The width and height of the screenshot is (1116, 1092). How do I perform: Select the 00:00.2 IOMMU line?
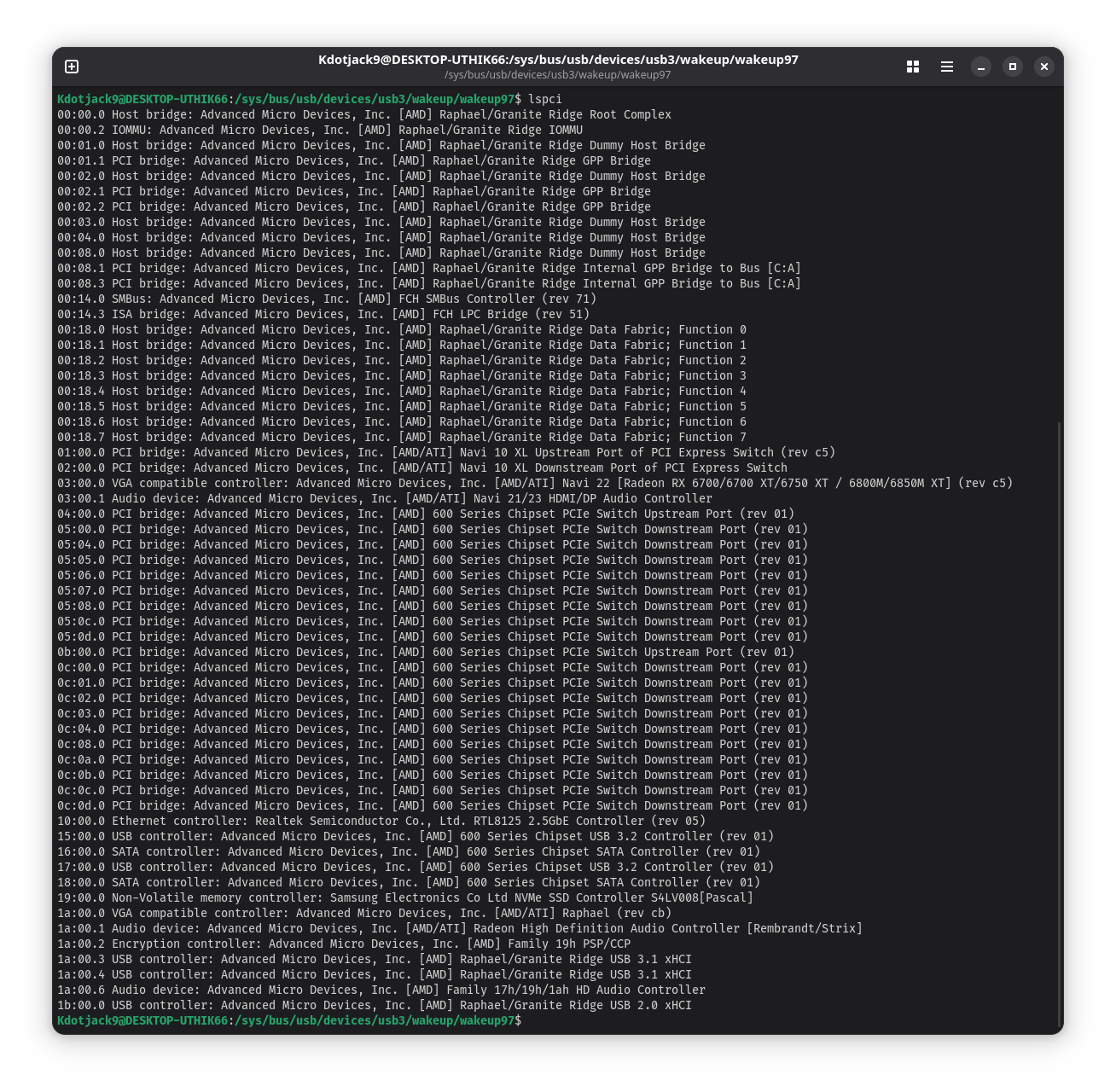point(320,130)
